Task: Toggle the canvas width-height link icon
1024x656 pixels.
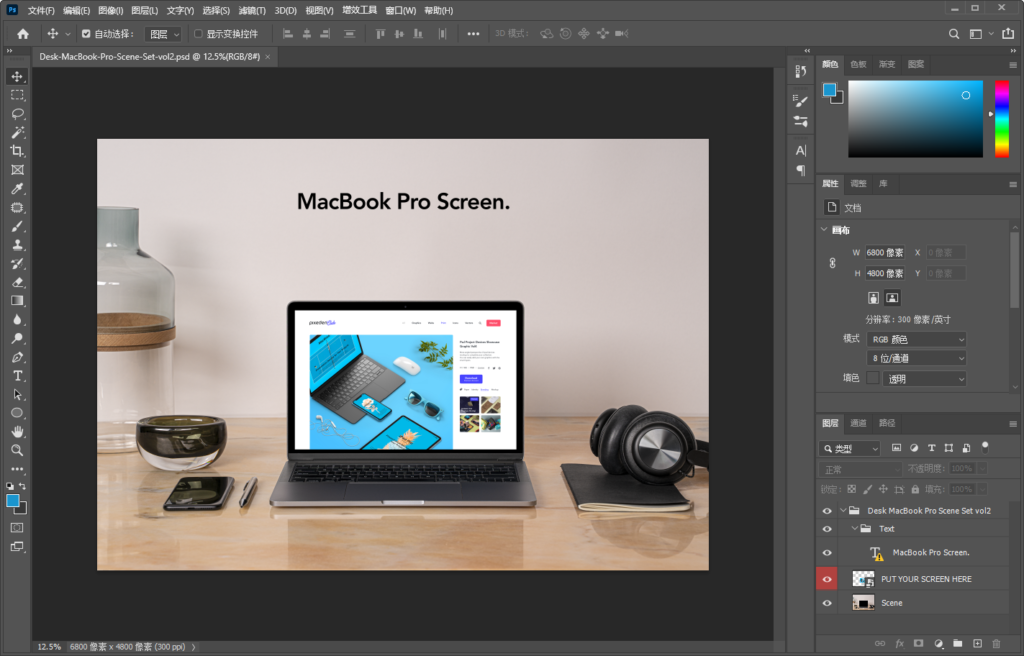Action: (832, 263)
